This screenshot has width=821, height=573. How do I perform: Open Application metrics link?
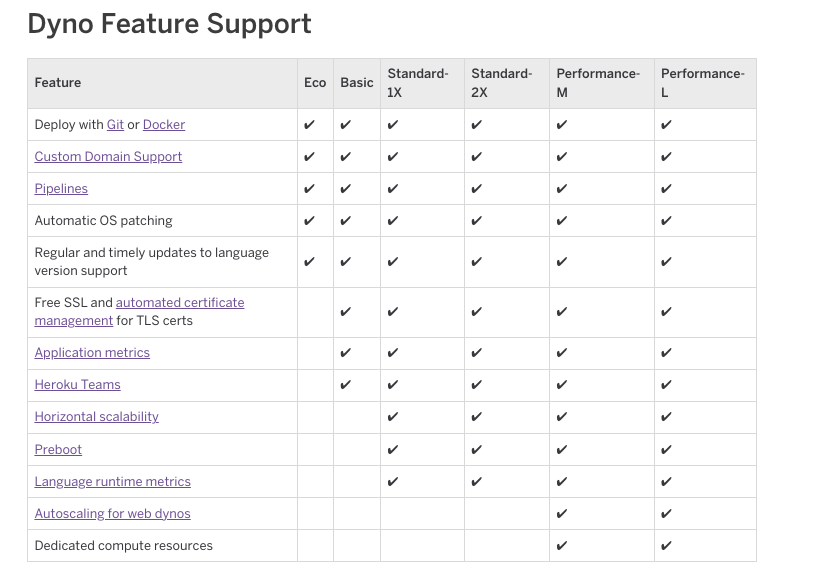(92, 352)
